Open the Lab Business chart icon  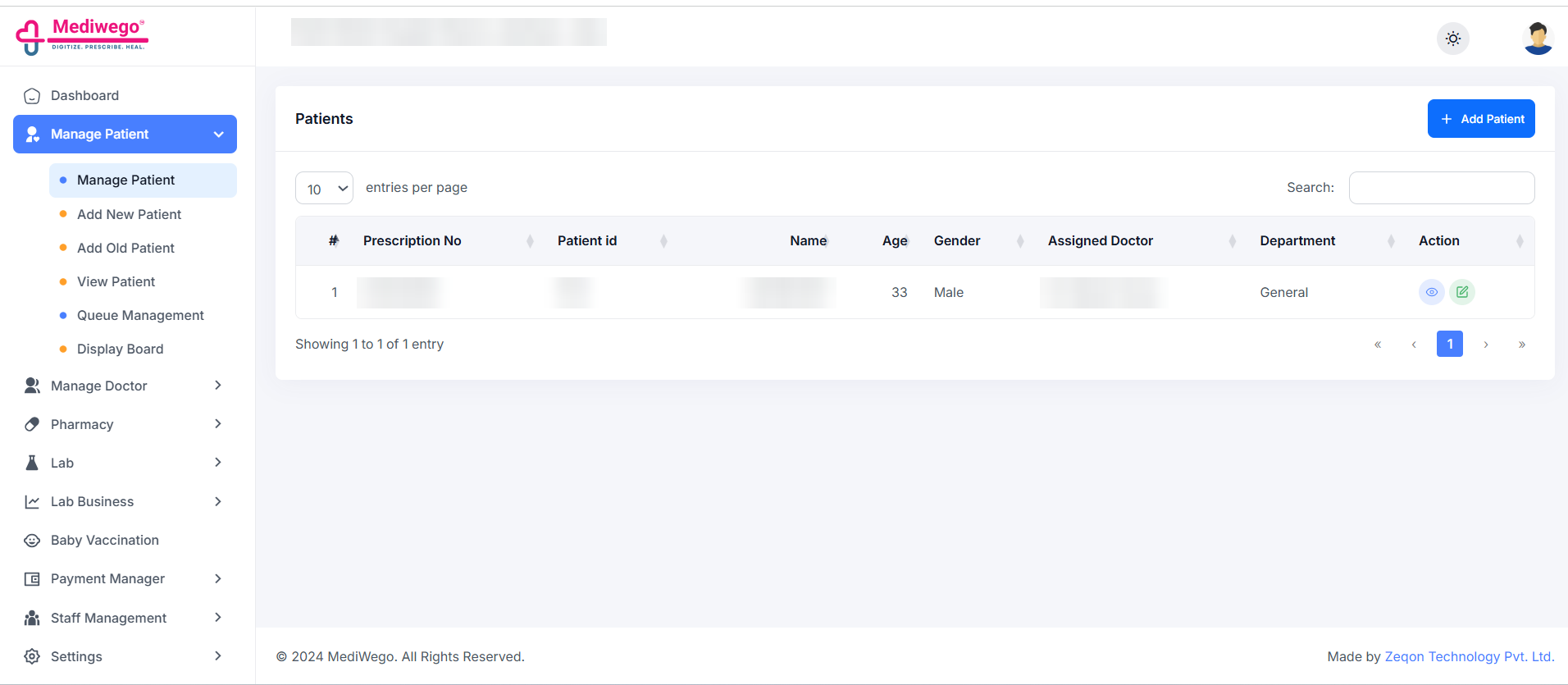pos(32,501)
